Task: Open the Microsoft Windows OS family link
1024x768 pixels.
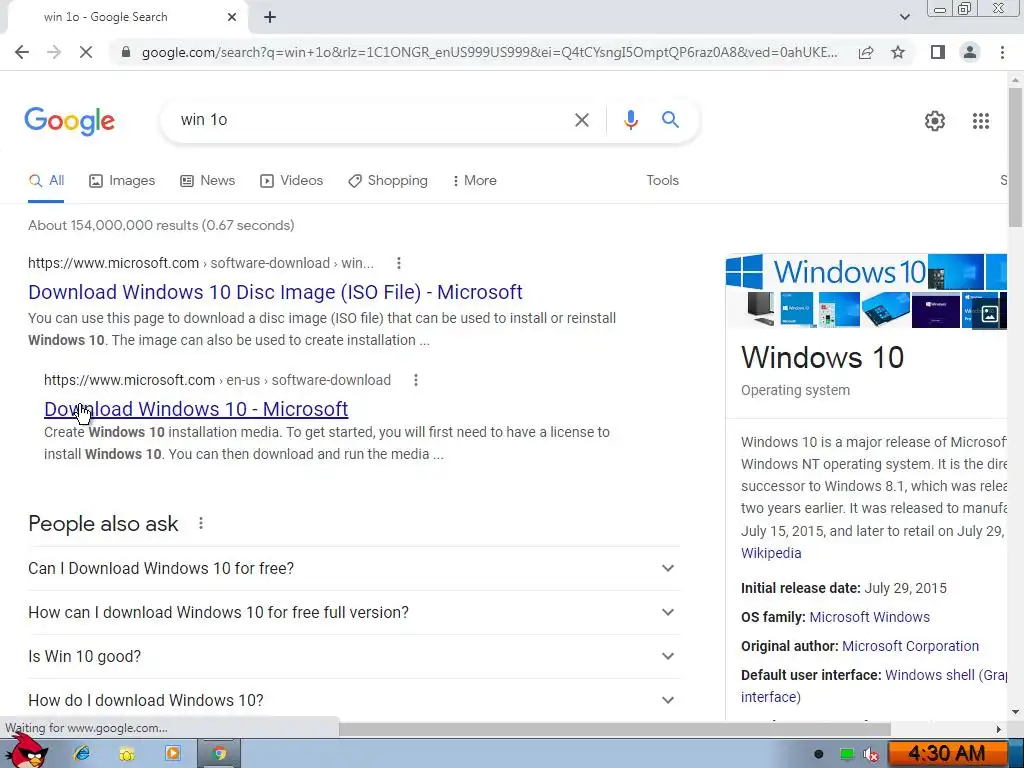Action: pos(869,617)
